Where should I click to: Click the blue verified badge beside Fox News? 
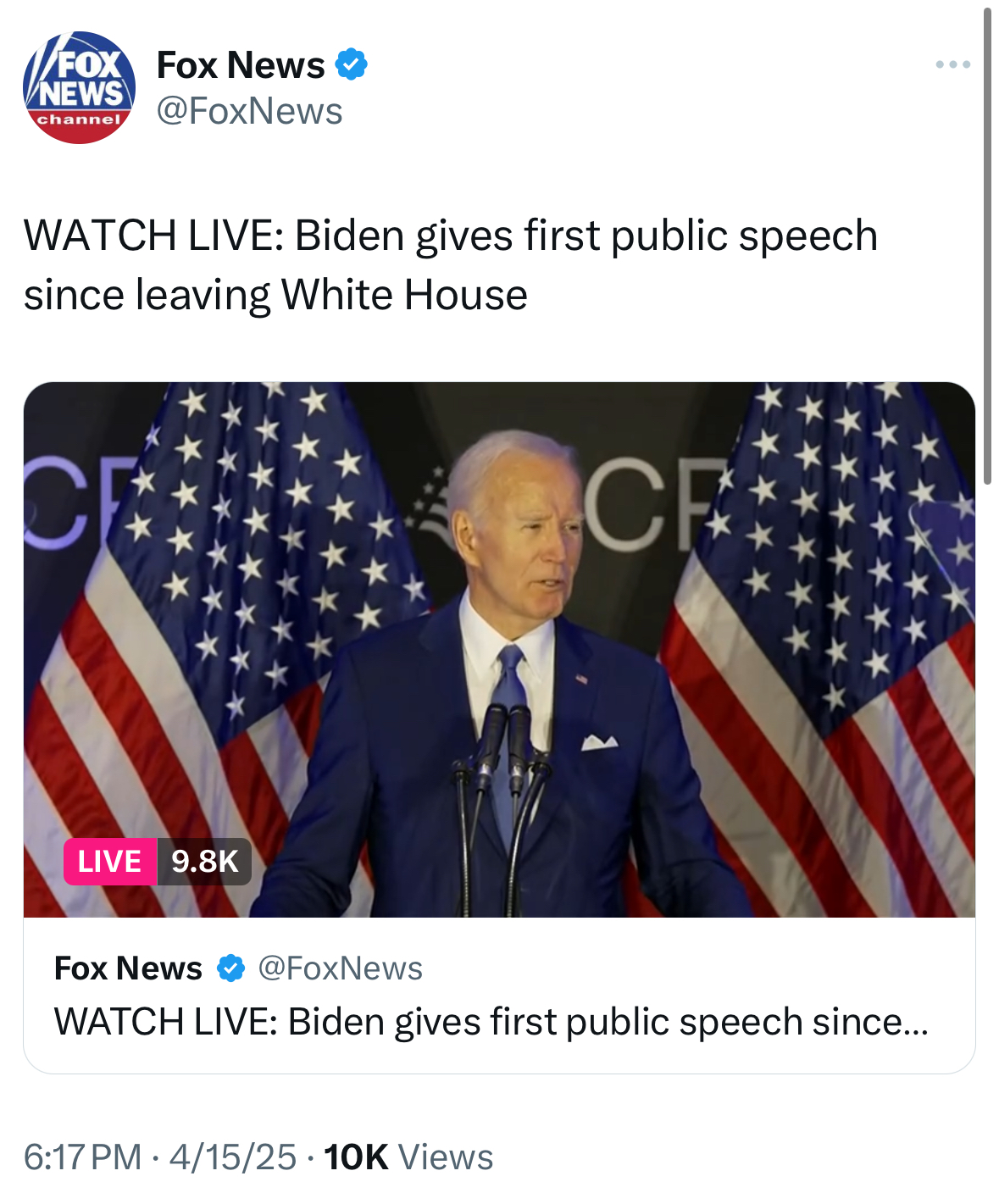click(351, 64)
